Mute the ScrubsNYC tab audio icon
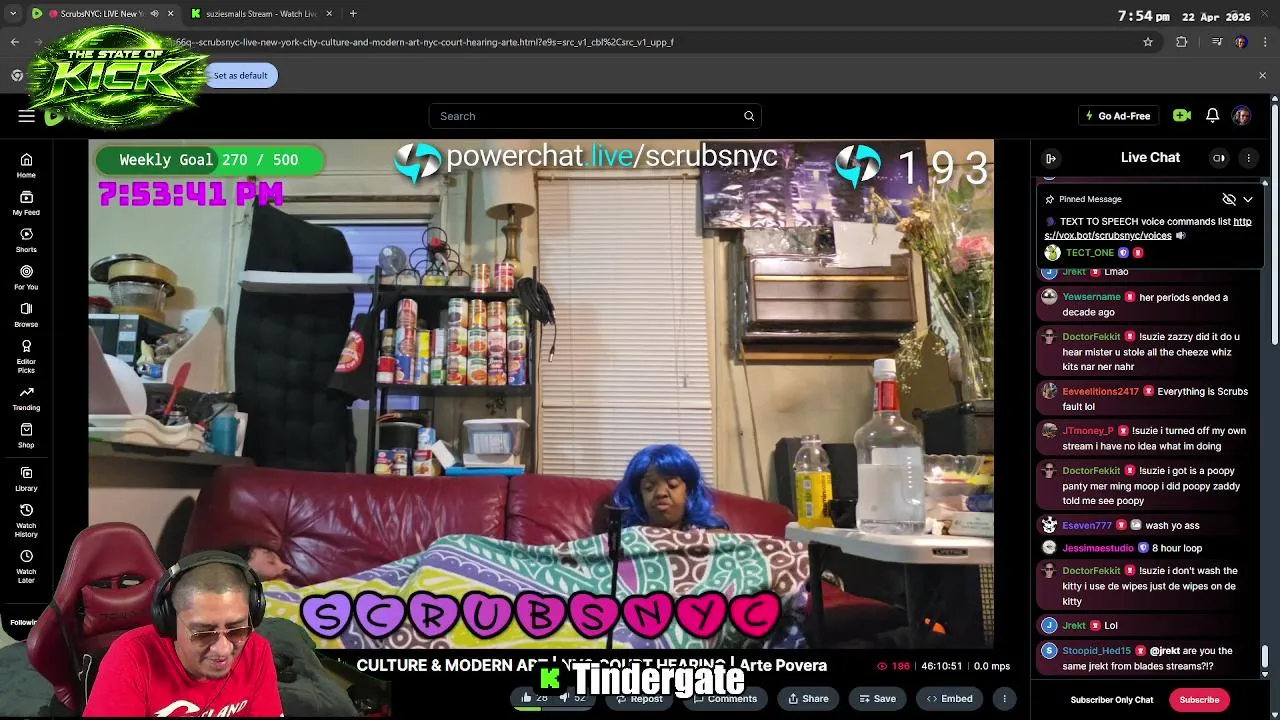 point(154,14)
